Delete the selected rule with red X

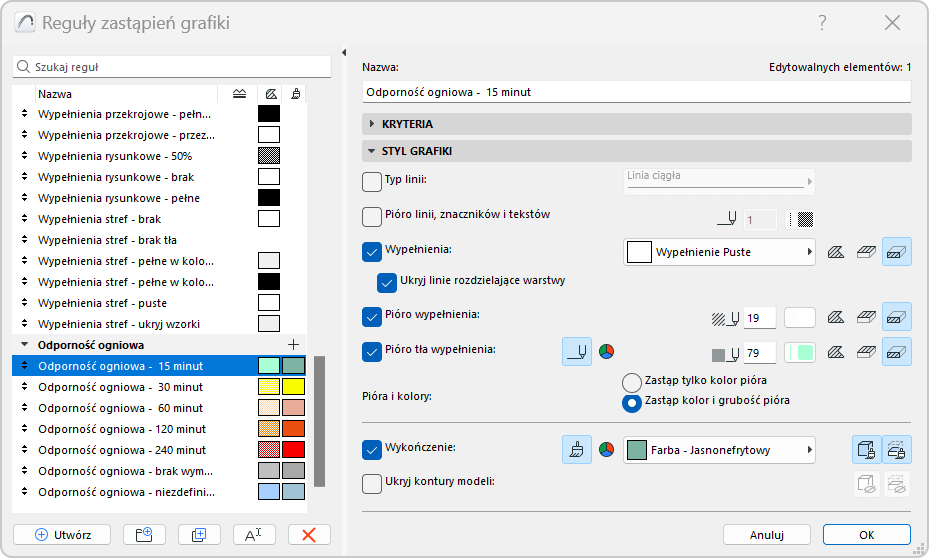pyautogui.click(x=309, y=535)
